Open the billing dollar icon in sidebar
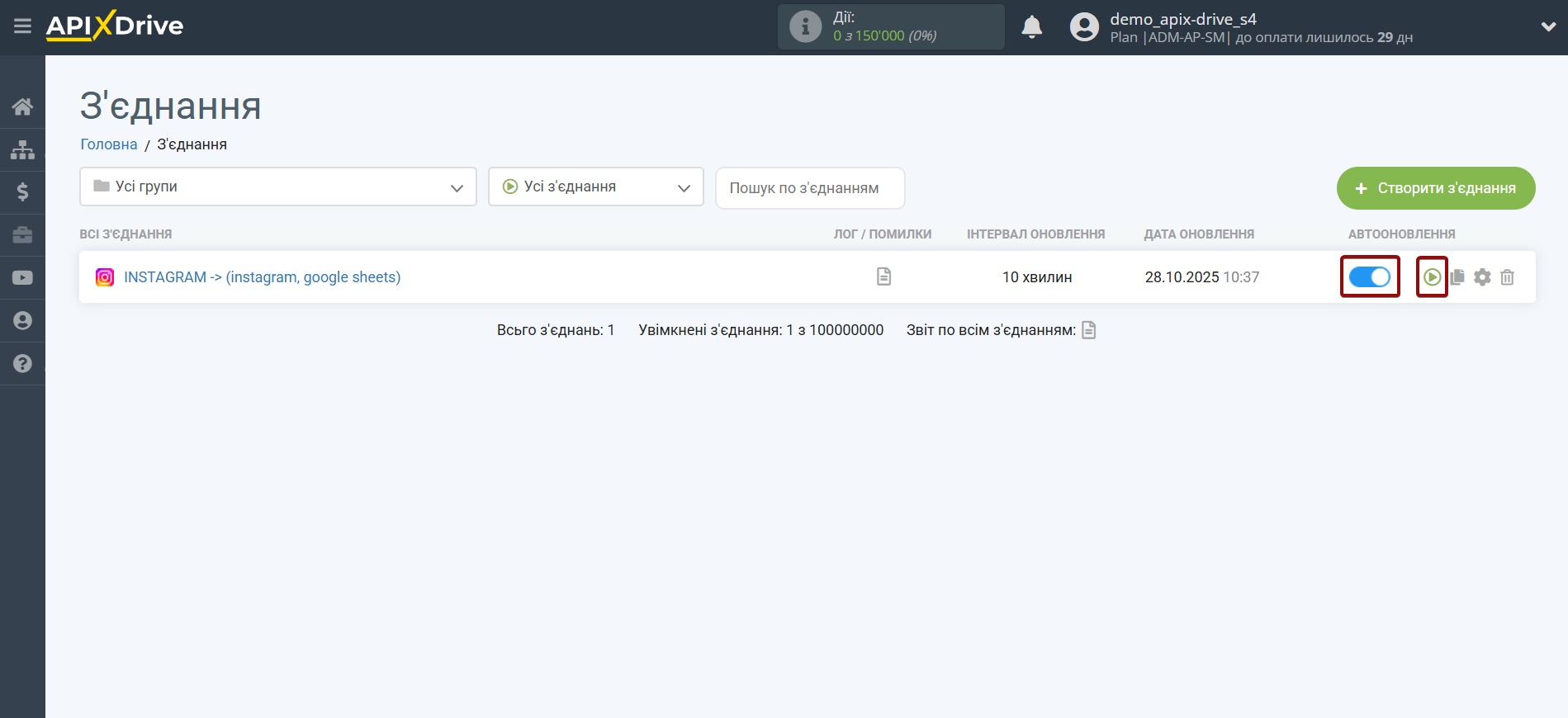Viewport: 1568px width, 718px height. [22, 192]
